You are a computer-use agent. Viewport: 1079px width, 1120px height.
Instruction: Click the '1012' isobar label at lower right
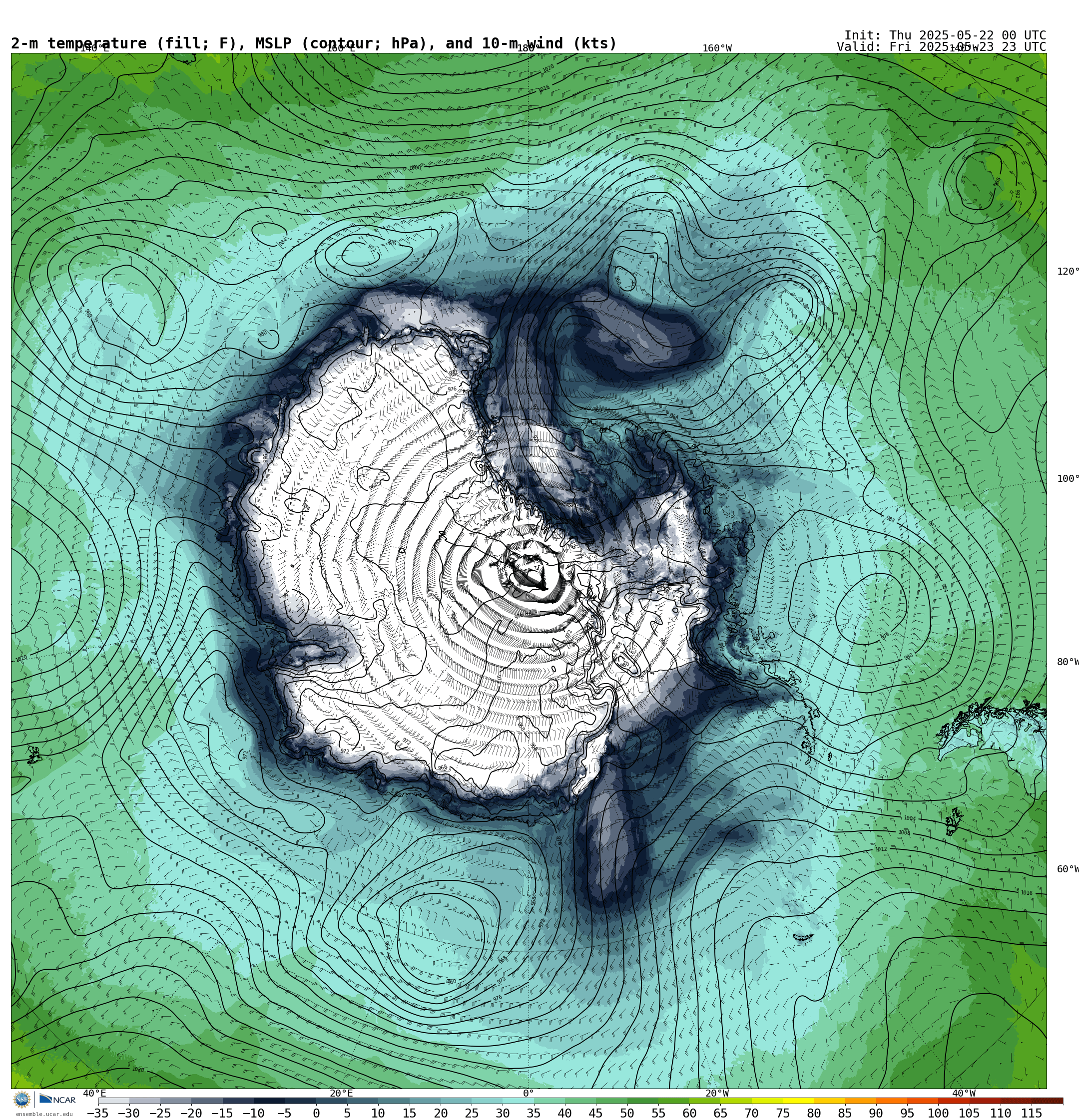pos(881,849)
